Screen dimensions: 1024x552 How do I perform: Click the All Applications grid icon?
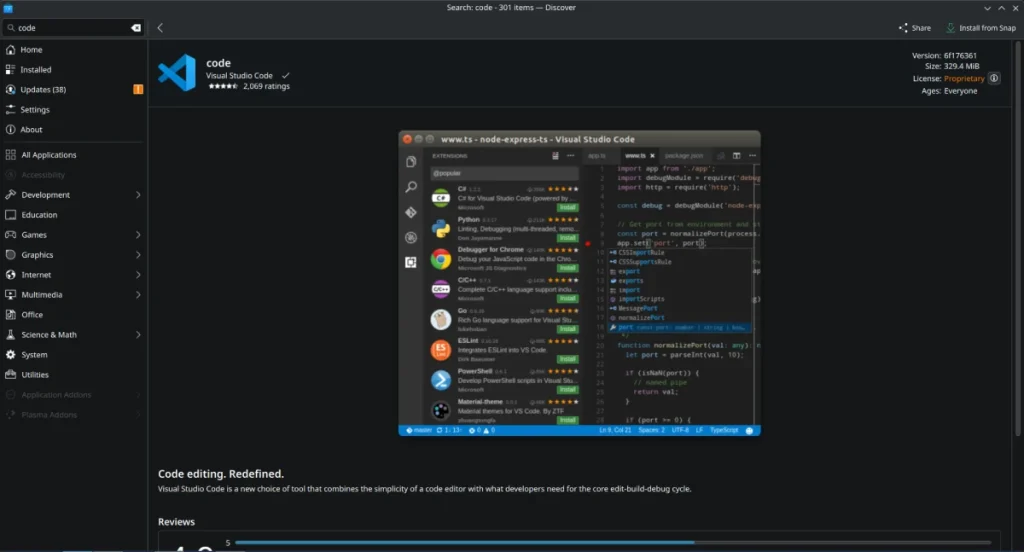[10, 155]
